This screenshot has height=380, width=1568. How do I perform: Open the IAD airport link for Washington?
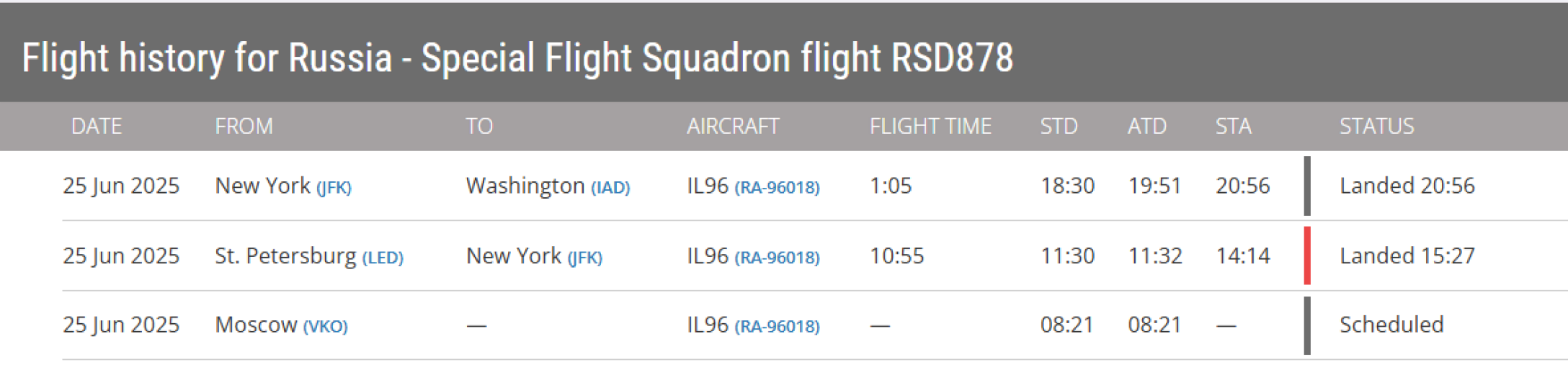pyautogui.click(x=610, y=187)
